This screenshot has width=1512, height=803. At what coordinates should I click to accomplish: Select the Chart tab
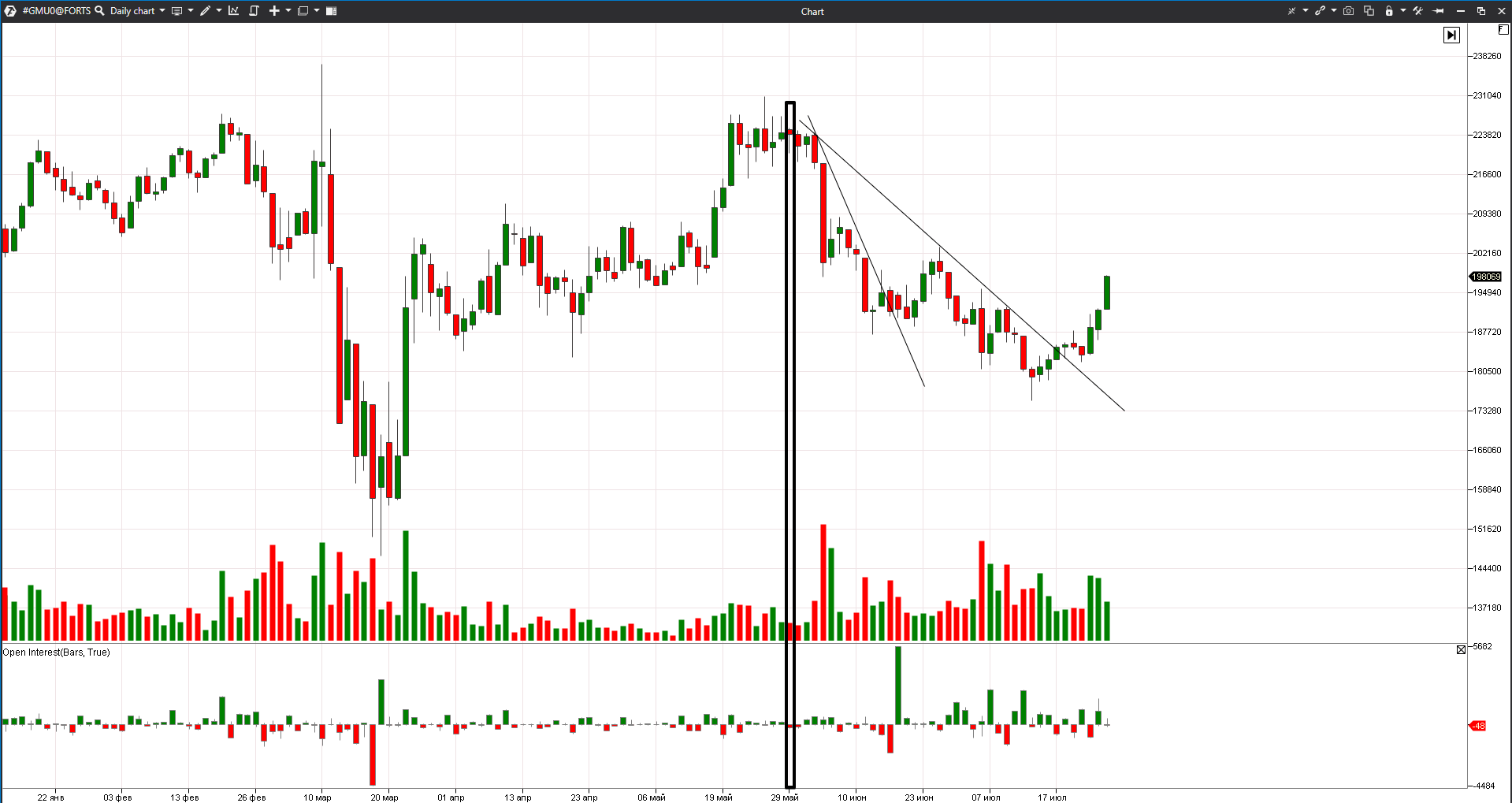pos(812,11)
